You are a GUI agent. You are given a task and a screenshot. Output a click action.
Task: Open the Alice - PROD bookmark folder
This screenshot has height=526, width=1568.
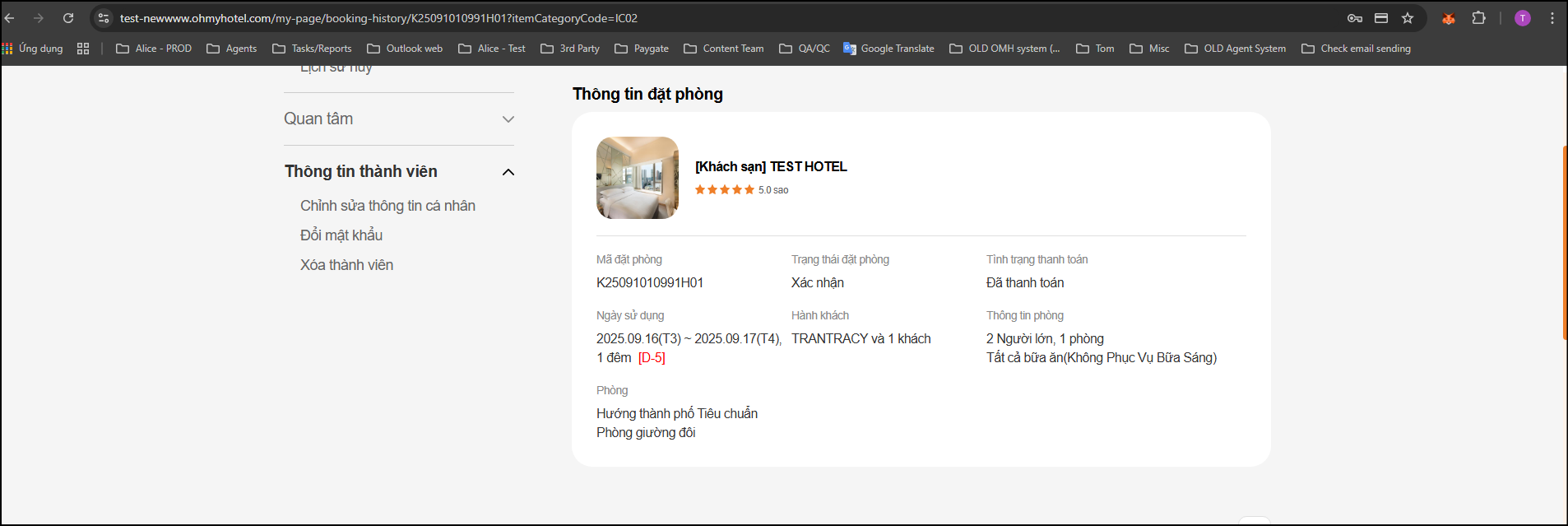[x=154, y=49]
